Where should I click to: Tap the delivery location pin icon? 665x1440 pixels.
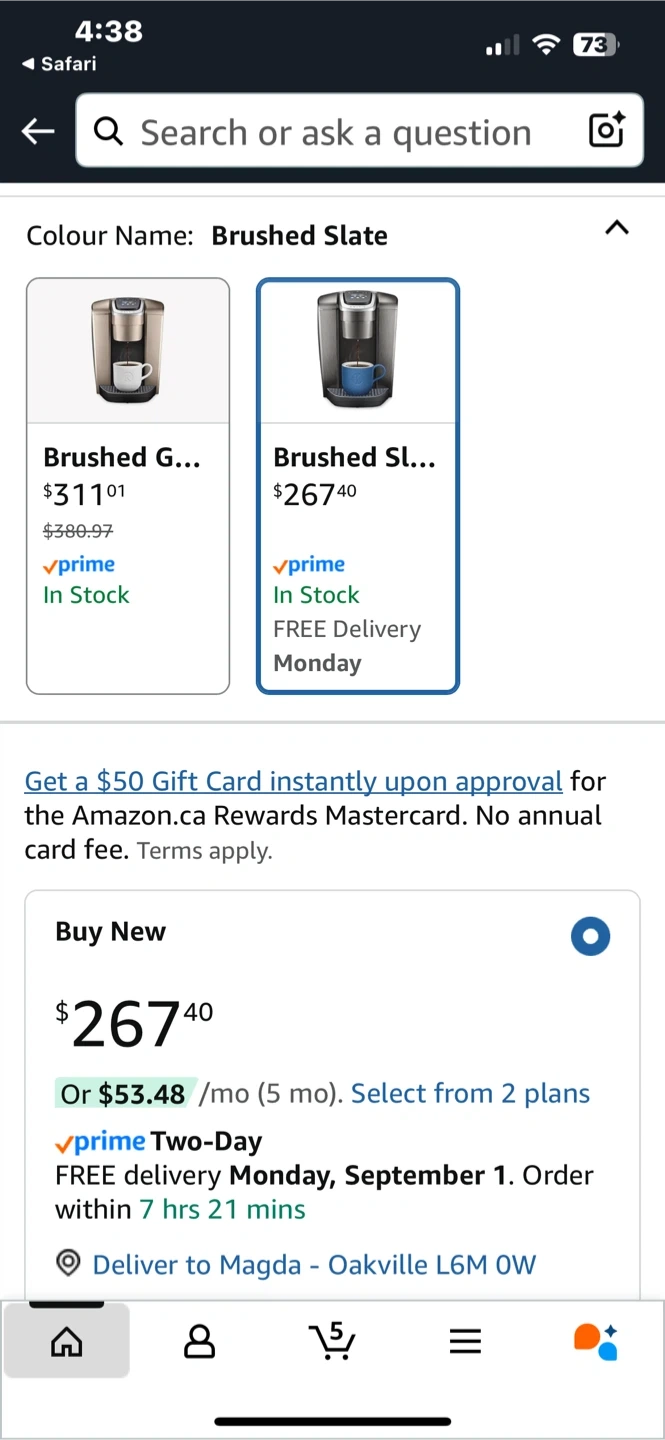(68, 1264)
